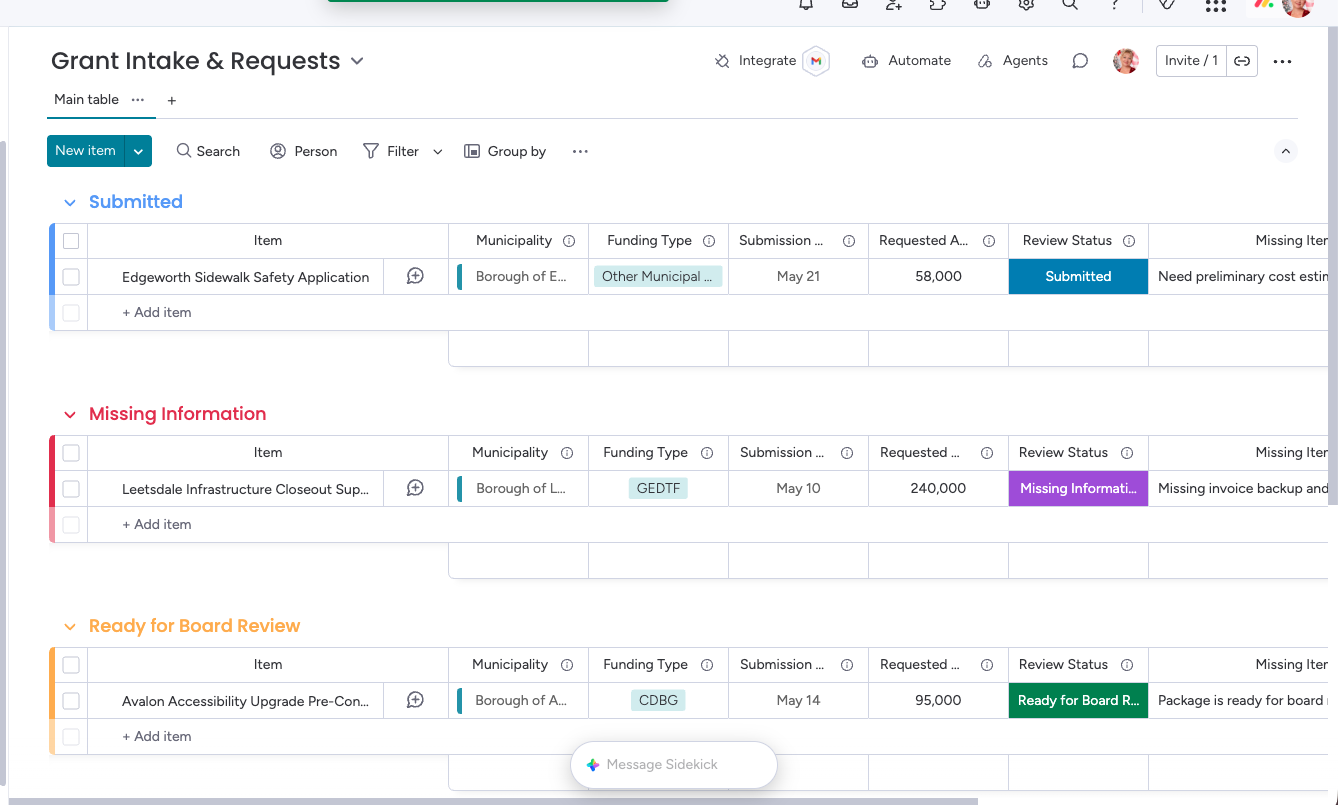Open the Person filter

tap(304, 152)
